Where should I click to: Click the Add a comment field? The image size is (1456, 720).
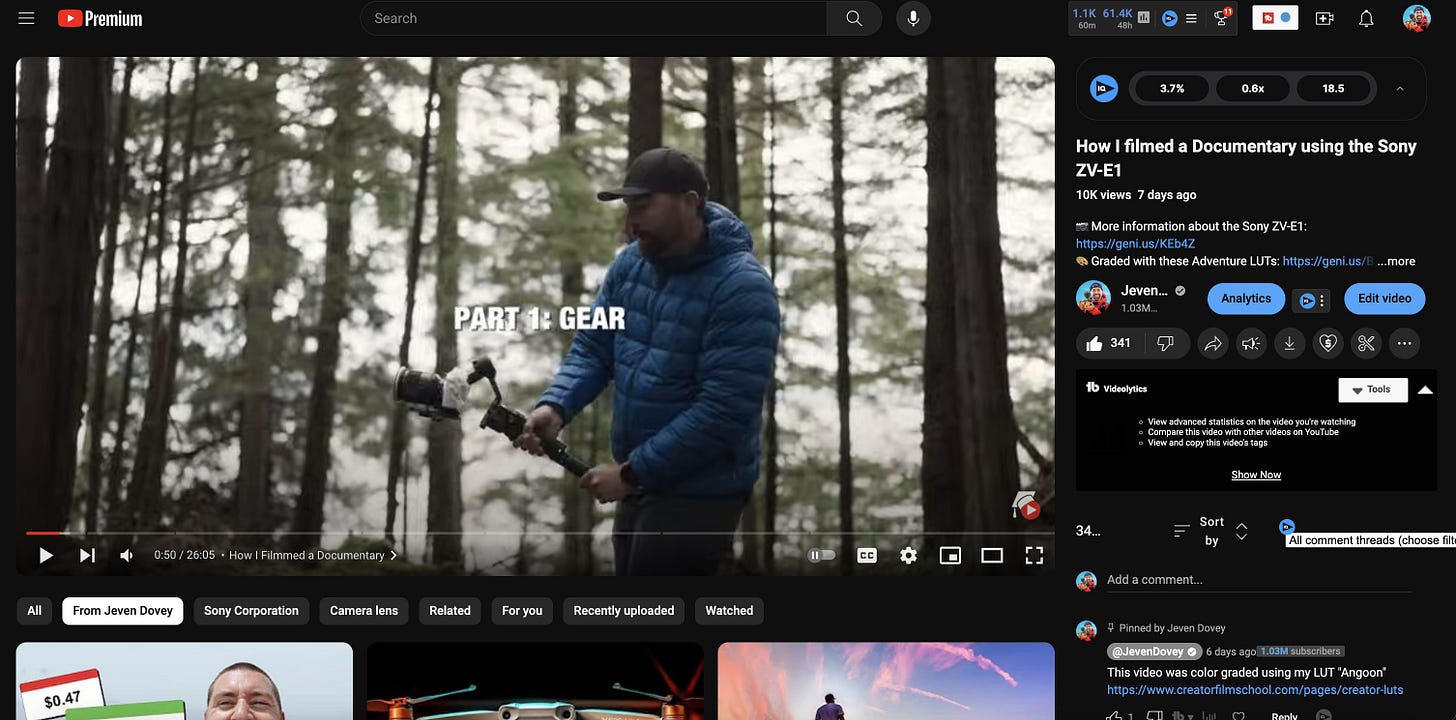pos(1260,580)
